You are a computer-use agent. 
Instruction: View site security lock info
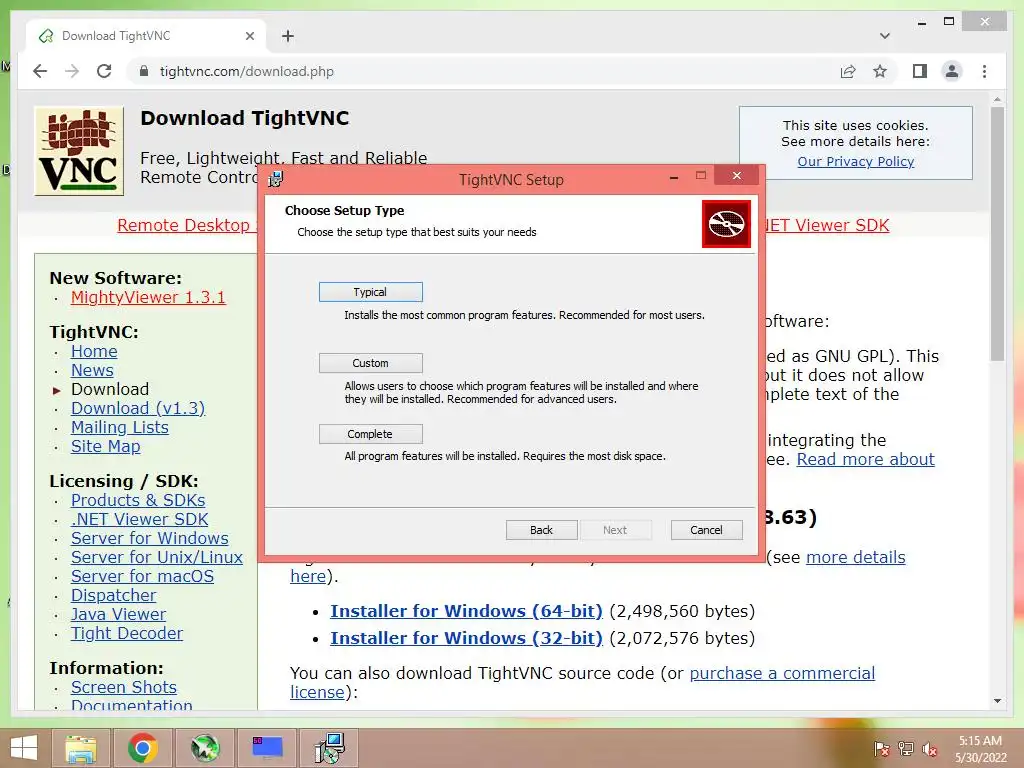coord(144,71)
